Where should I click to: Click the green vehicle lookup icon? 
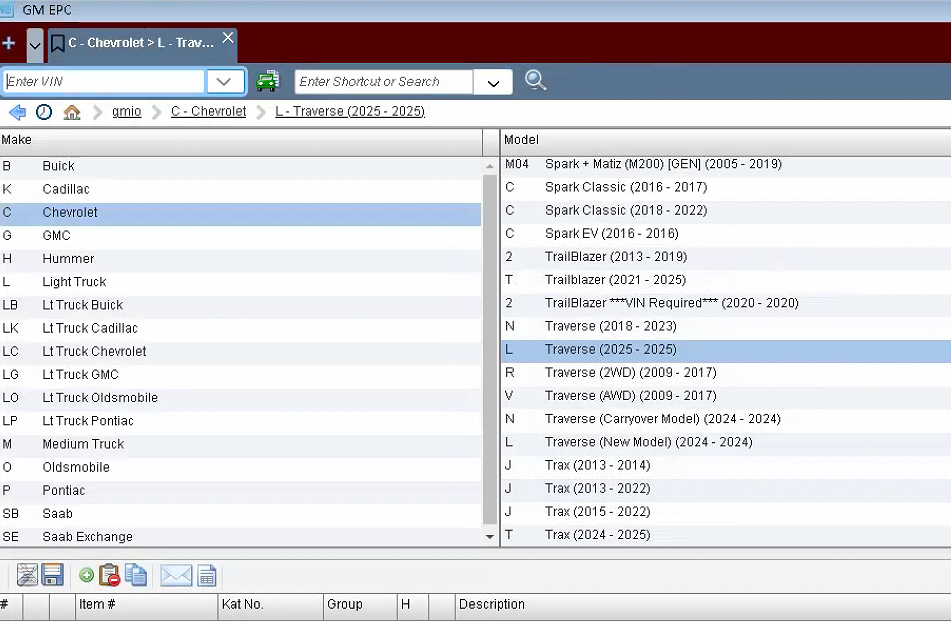coord(267,81)
